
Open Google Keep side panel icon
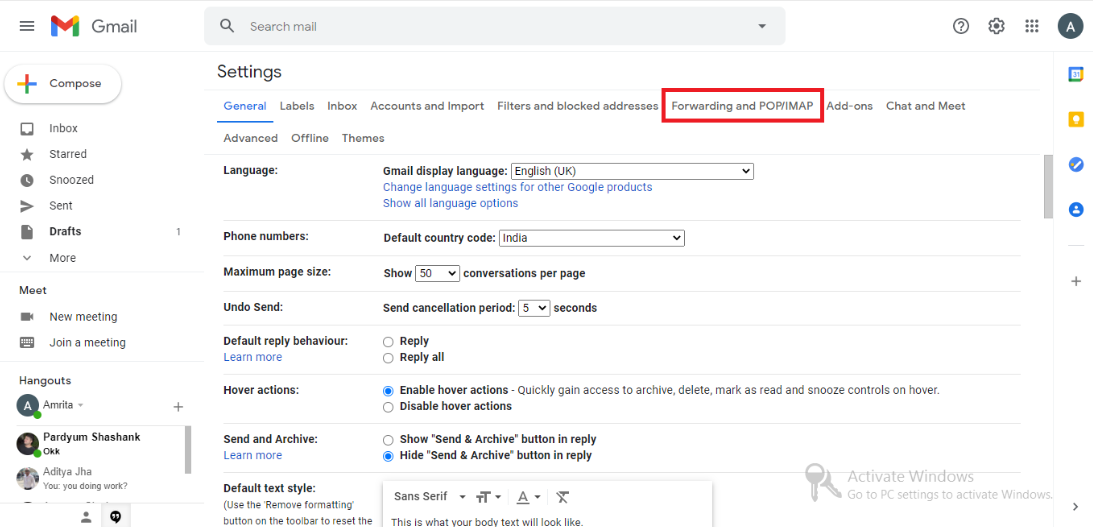[1076, 120]
